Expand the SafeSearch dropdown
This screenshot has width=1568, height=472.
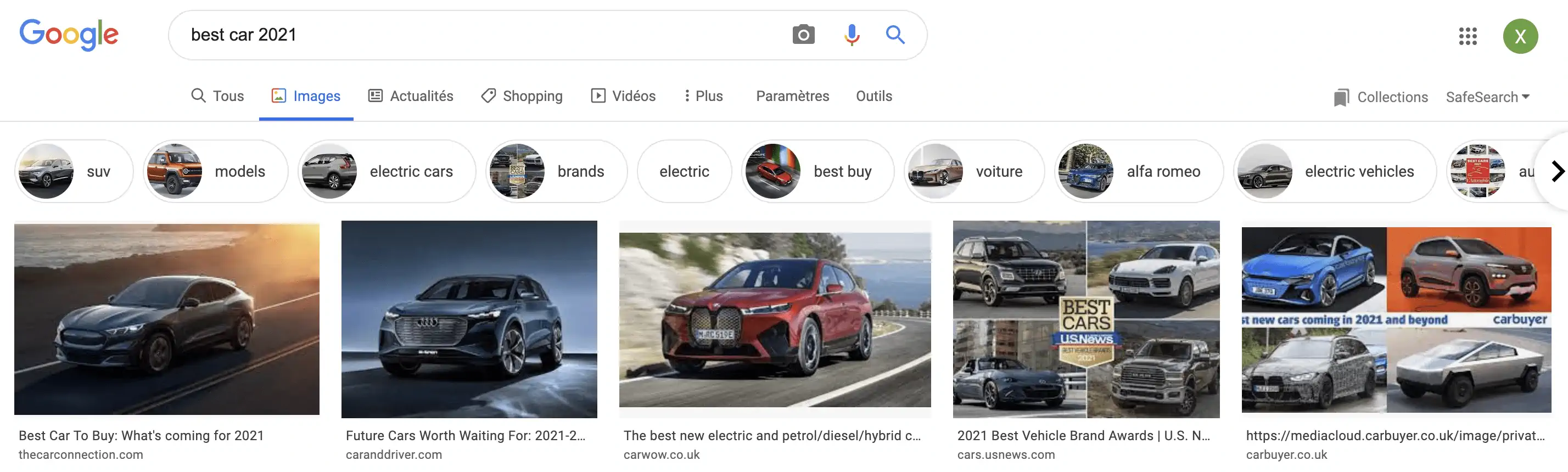1487,97
